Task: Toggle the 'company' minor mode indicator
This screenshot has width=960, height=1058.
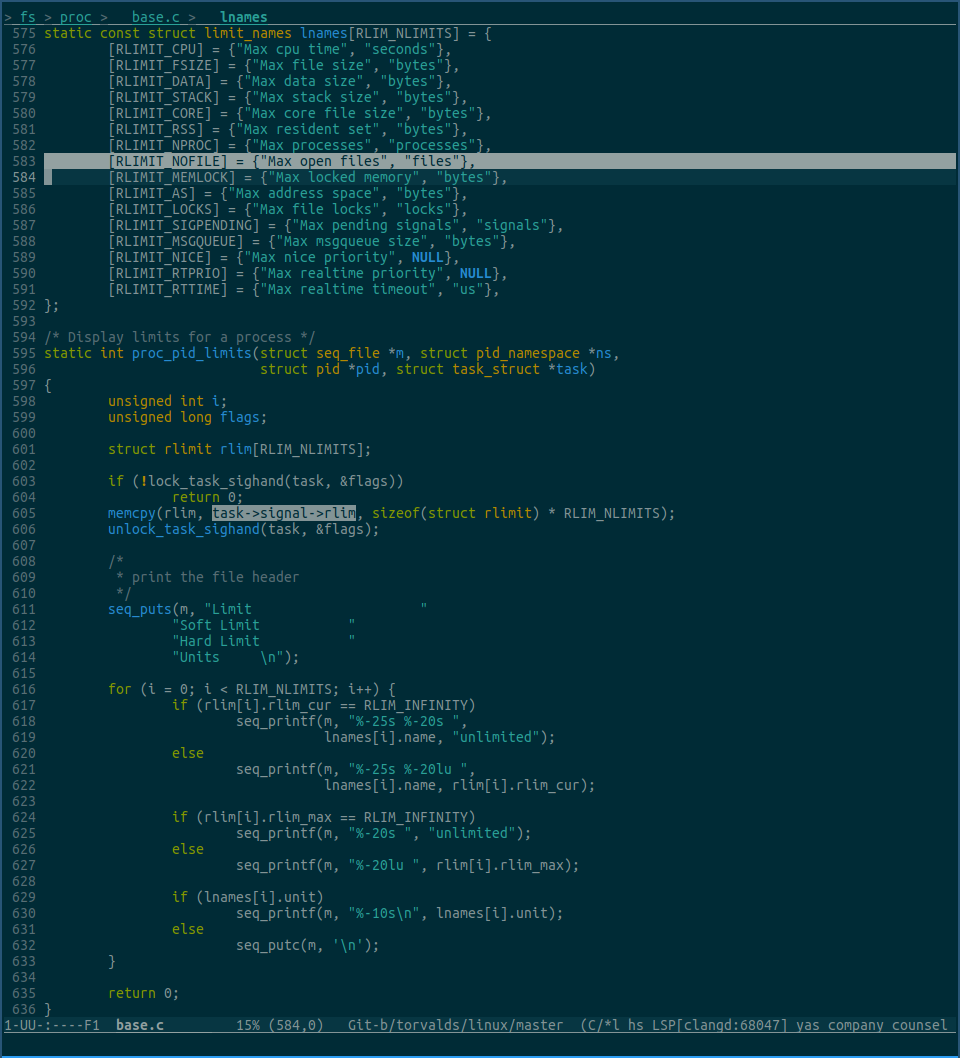Action: click(855, 1025)
